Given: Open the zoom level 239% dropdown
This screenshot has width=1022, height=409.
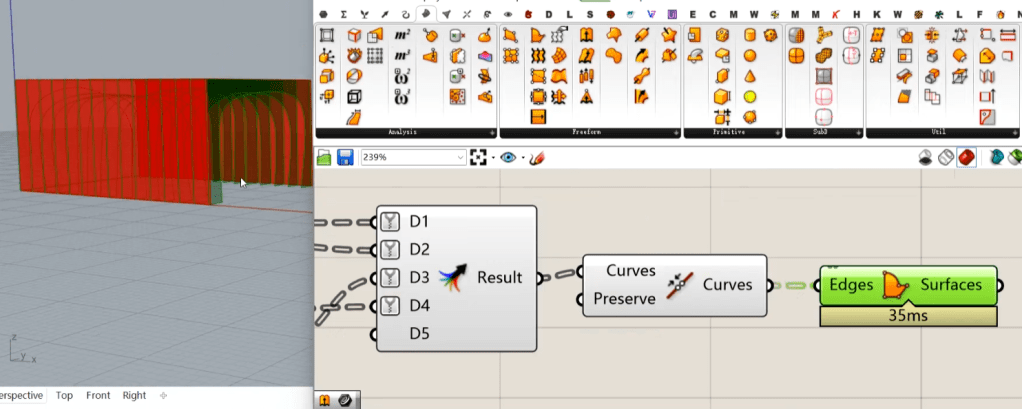Looking at the screenshot, I should click(x=461, y=157).
